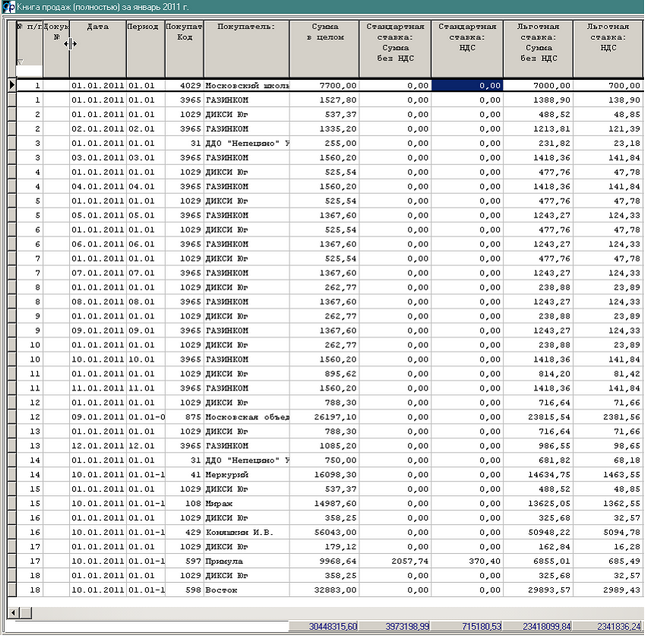Select the cell showing 814,20
Image resolution: width=645 pixels, height=636 pixels.
[x=538, y=374]
